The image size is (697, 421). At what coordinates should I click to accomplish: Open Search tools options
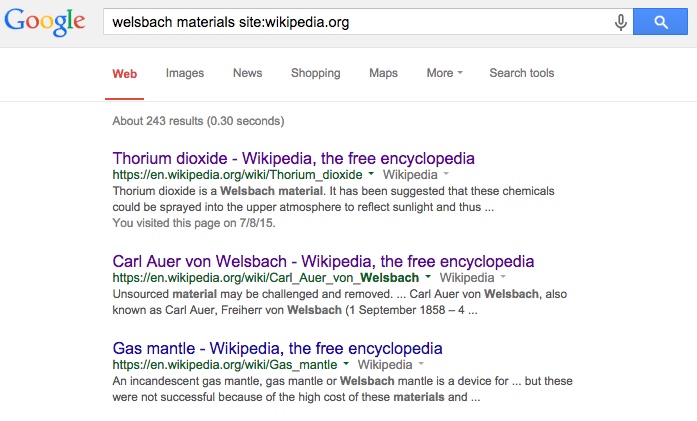522,73
